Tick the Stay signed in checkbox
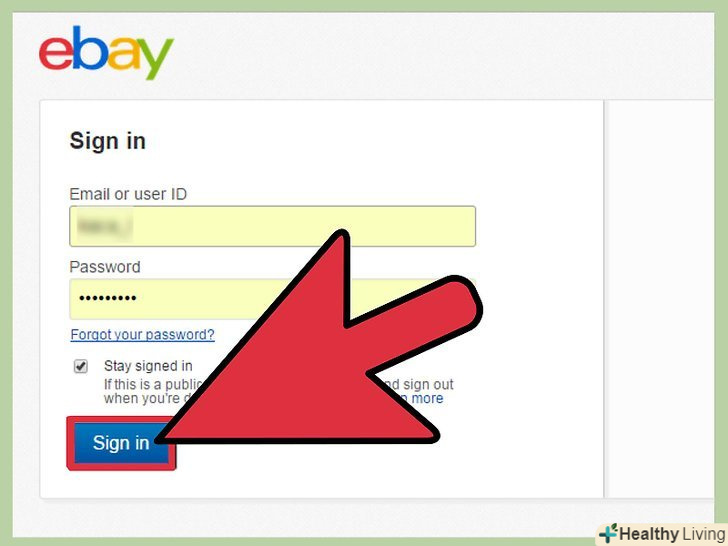This screenshot has height=546, width=728. coord(81,366)
